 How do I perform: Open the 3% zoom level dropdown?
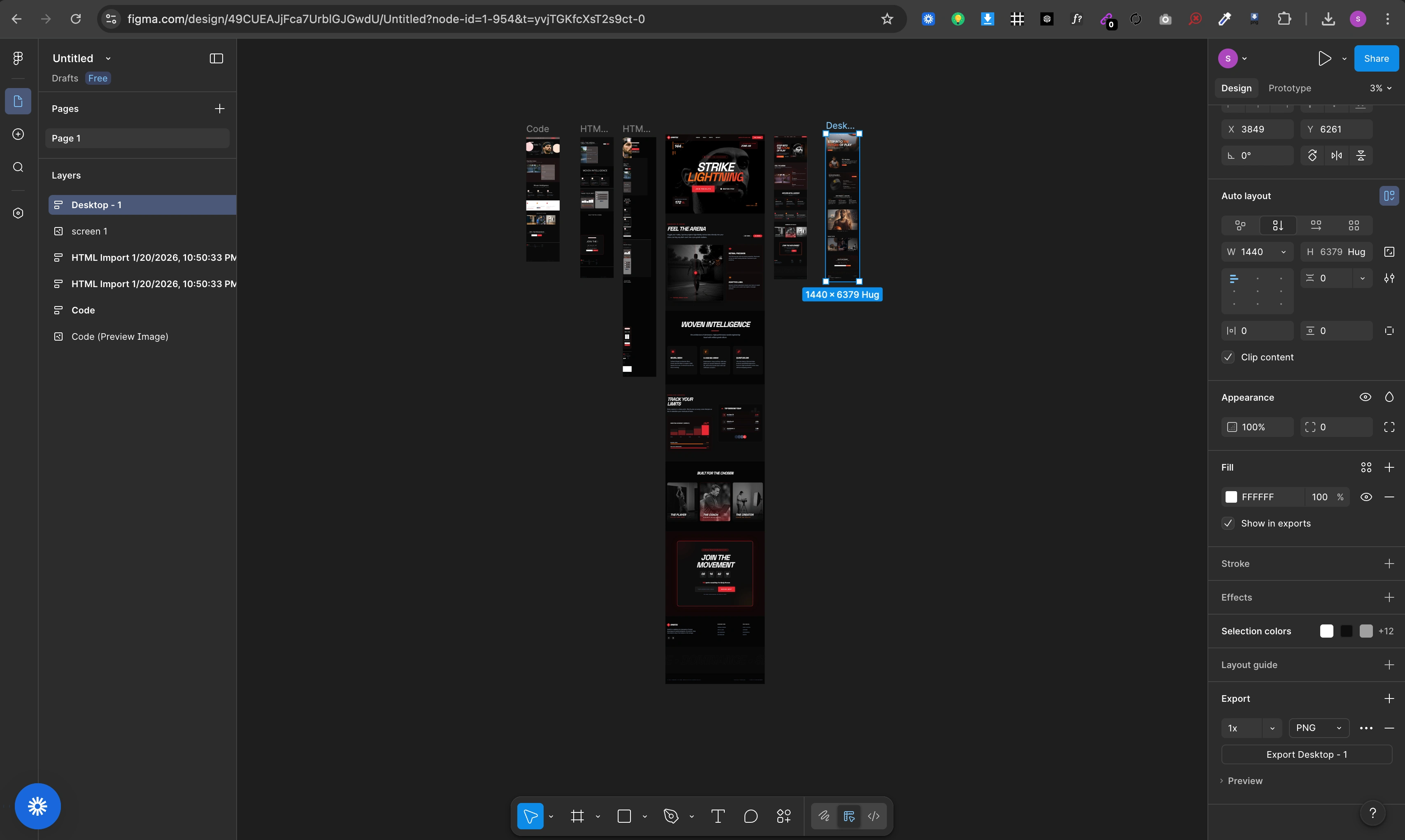[1380, 88]
